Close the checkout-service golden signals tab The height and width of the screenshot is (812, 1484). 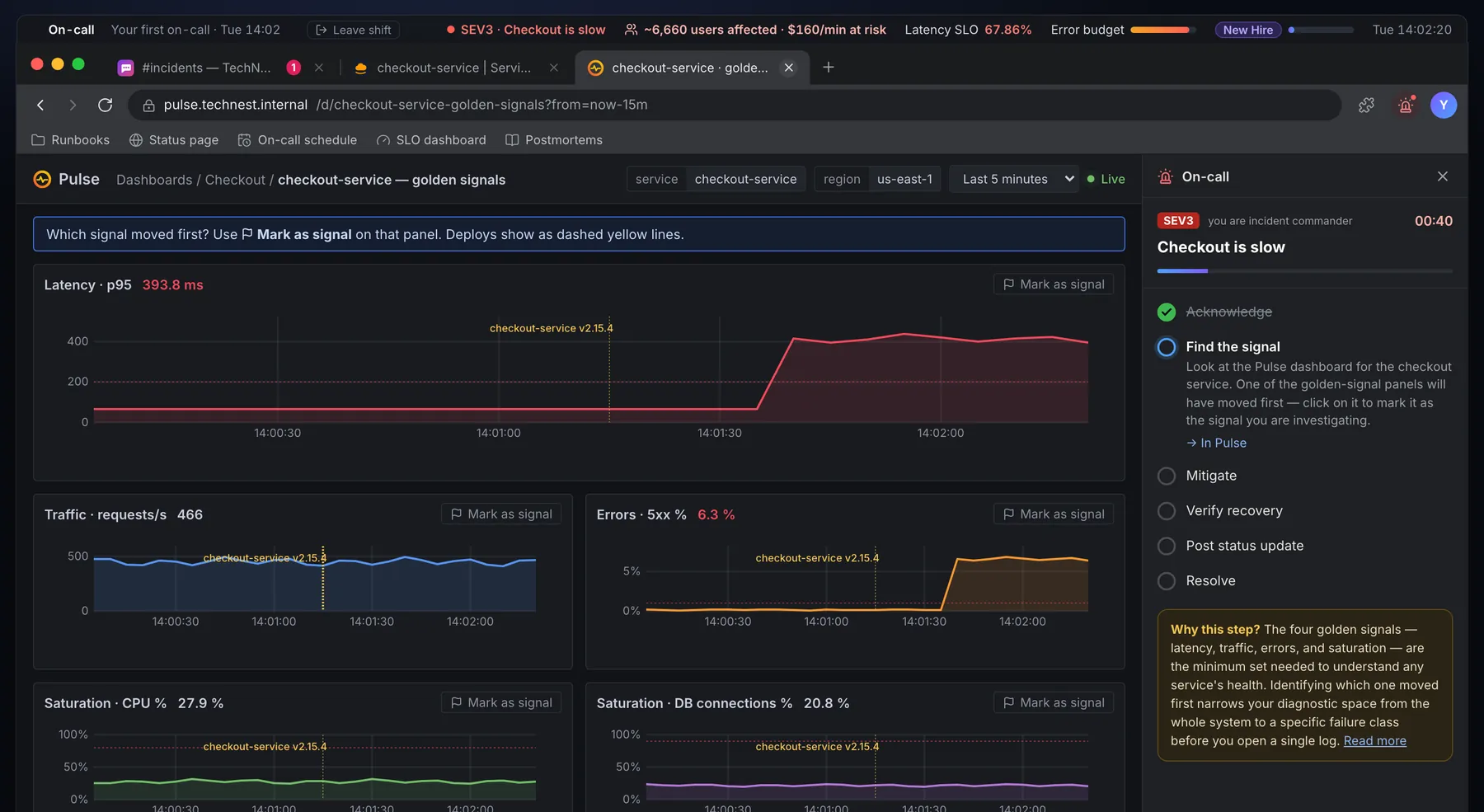789,68
